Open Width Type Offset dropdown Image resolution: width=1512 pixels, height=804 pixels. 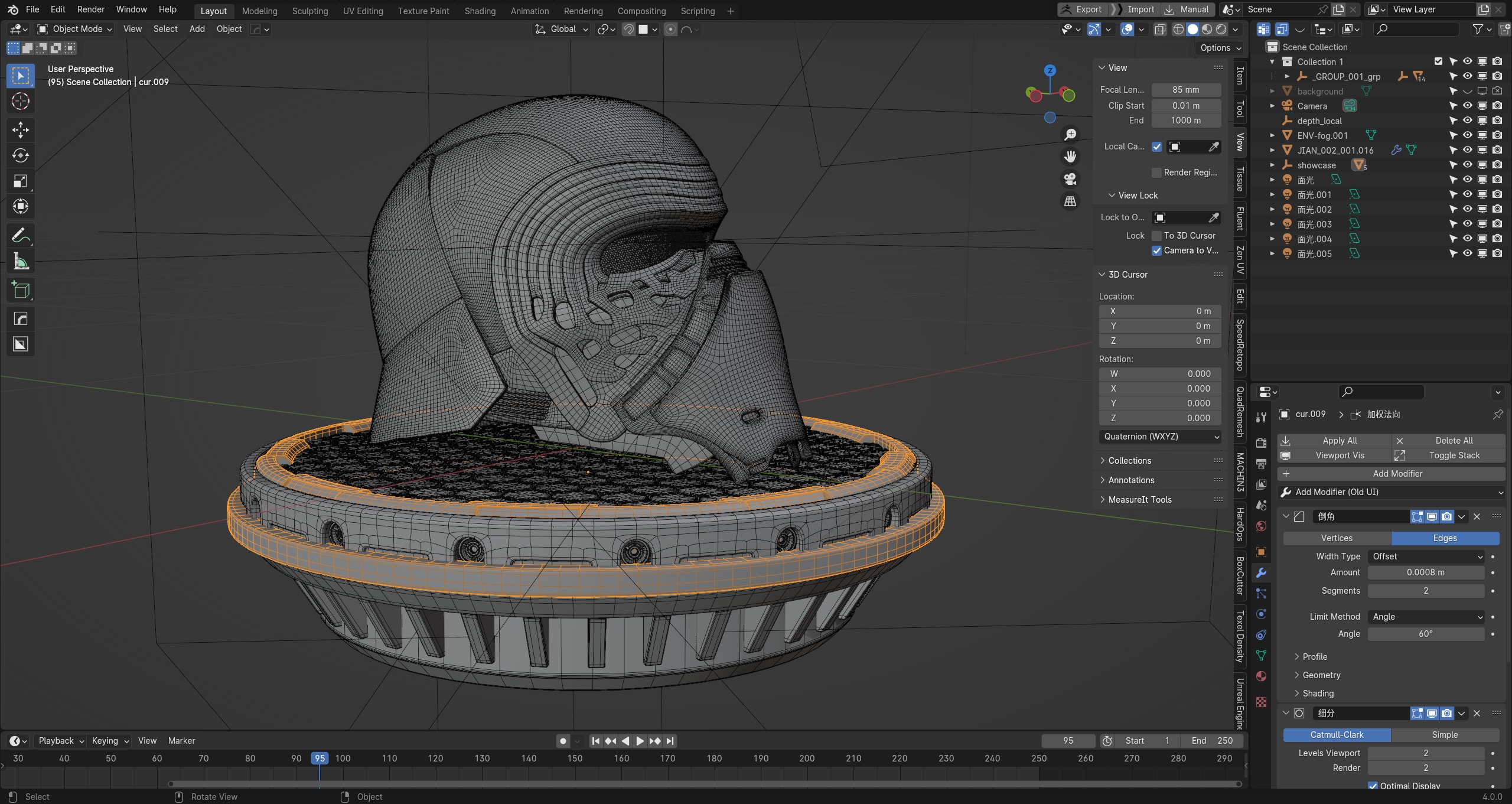click(1426, 556)
